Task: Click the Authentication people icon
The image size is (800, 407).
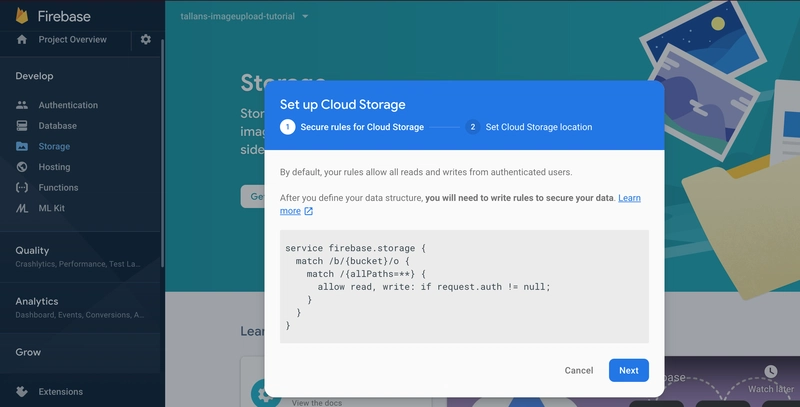Action: pos(22,105)
